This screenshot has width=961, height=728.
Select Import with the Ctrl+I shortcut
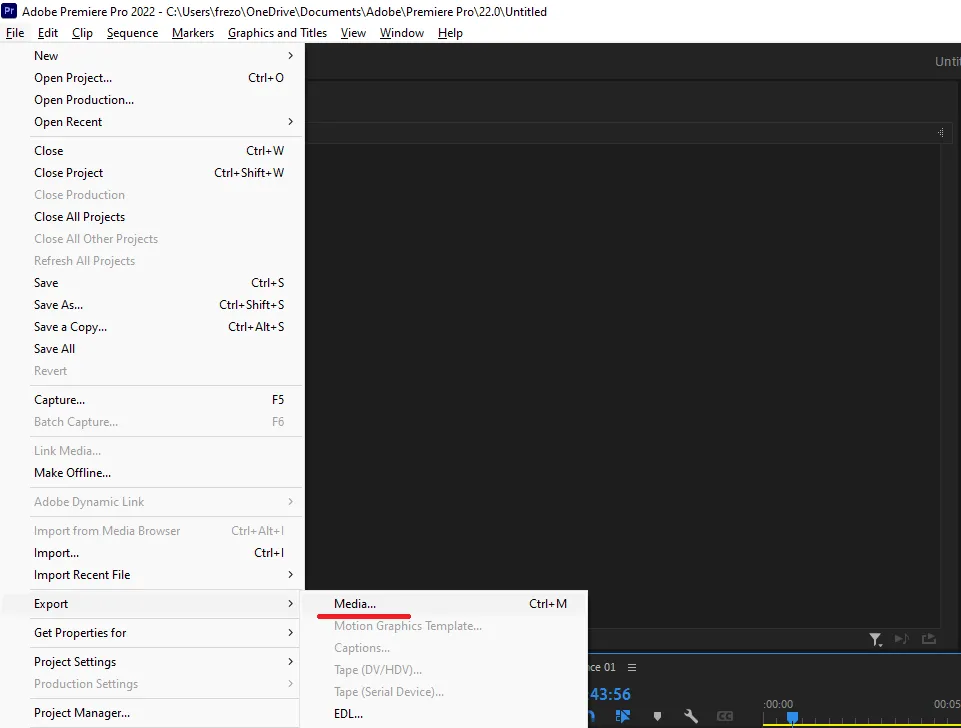165,553
